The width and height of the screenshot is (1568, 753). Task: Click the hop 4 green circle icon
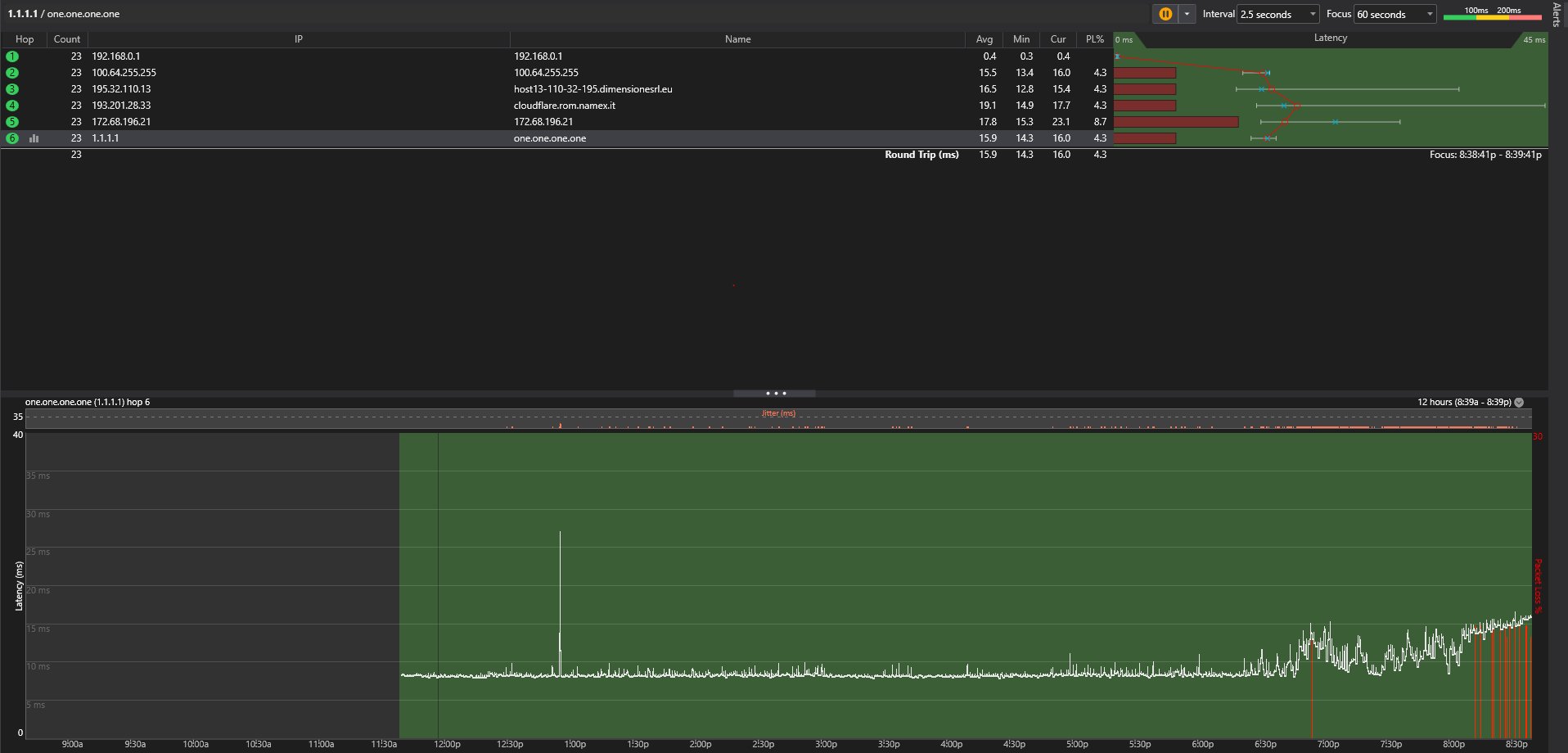click(12, 106)
